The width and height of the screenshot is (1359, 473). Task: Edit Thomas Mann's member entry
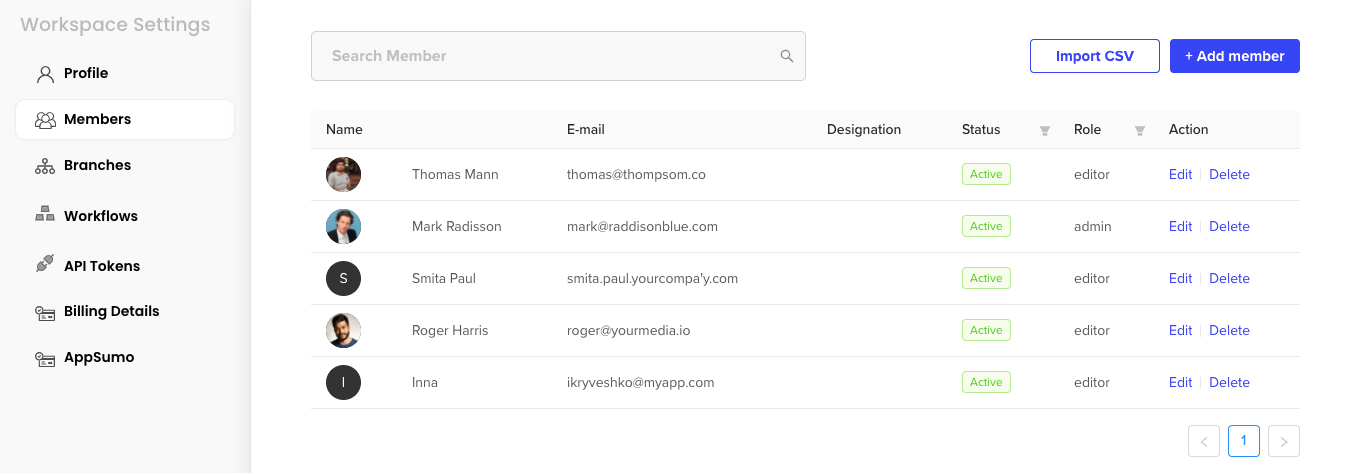point(1180,174)
